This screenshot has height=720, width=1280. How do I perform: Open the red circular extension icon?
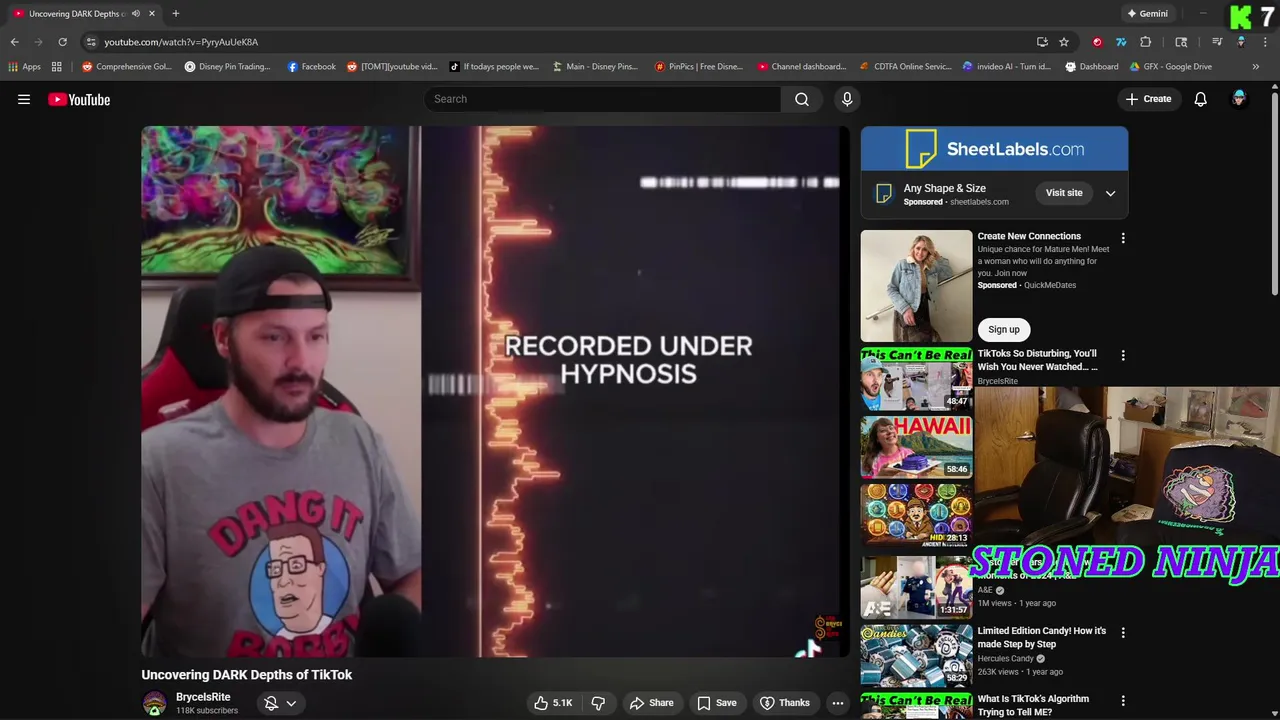pos(1097,42)
